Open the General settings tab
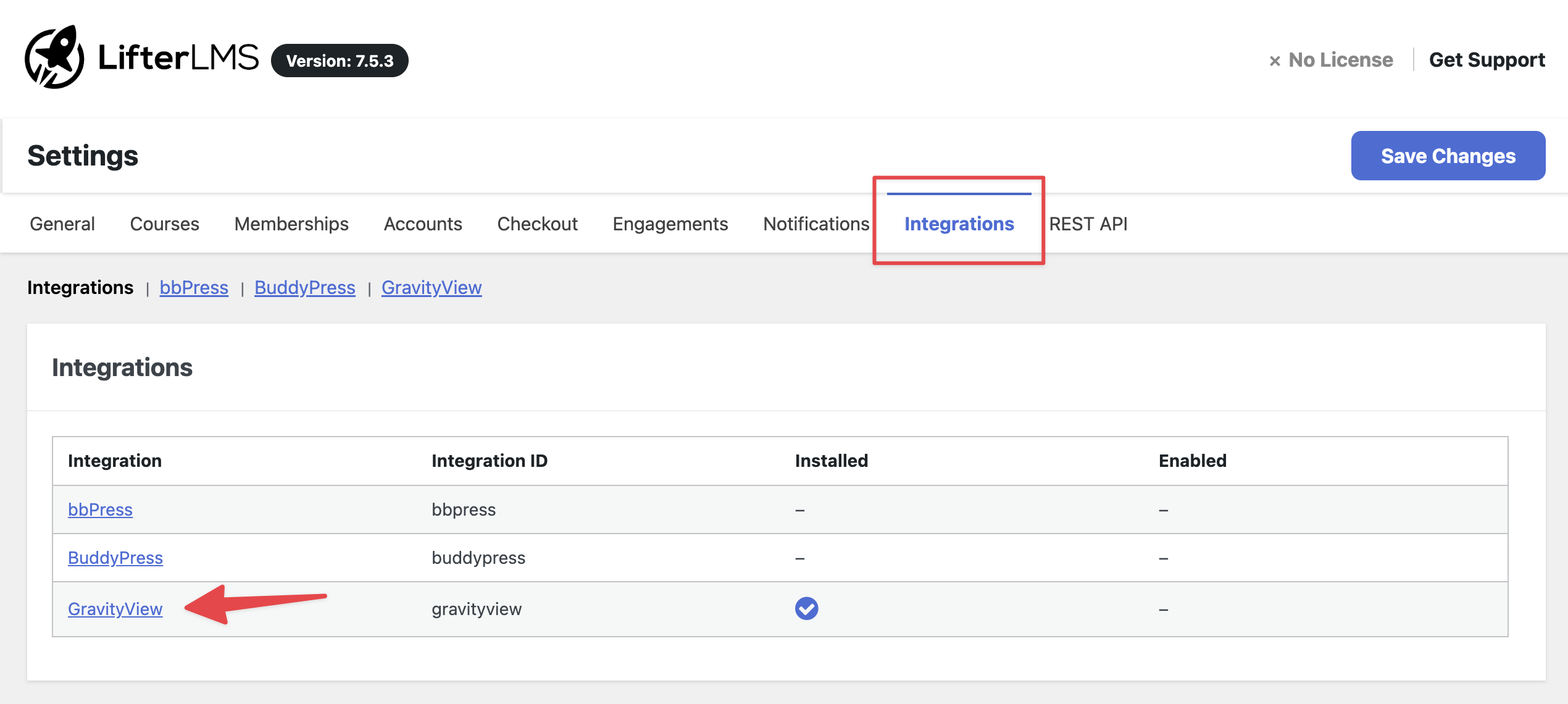 pyautogui.click(x=62, y=224)
